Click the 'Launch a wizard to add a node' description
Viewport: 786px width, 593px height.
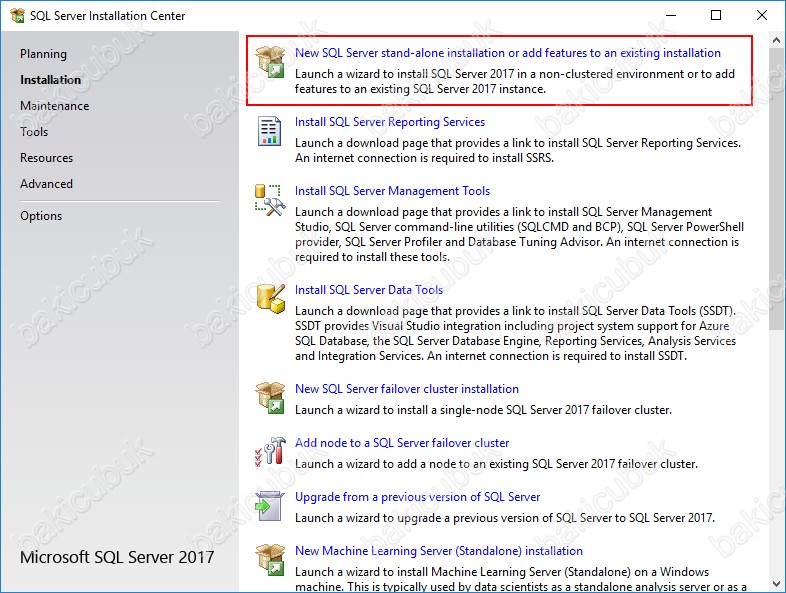[496, 464]
